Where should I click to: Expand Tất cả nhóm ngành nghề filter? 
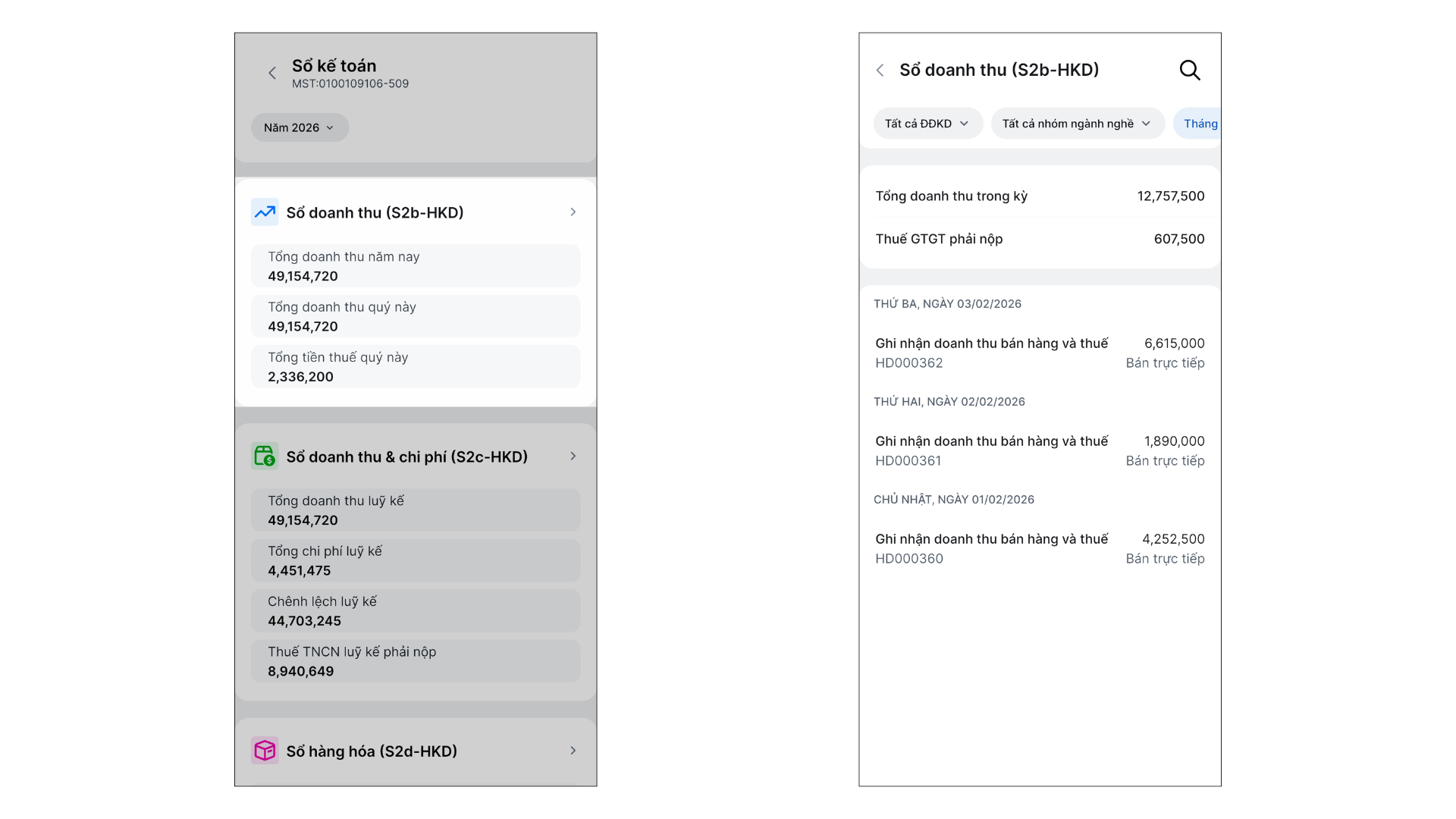pyautogui.click(x=1076, y=124)
